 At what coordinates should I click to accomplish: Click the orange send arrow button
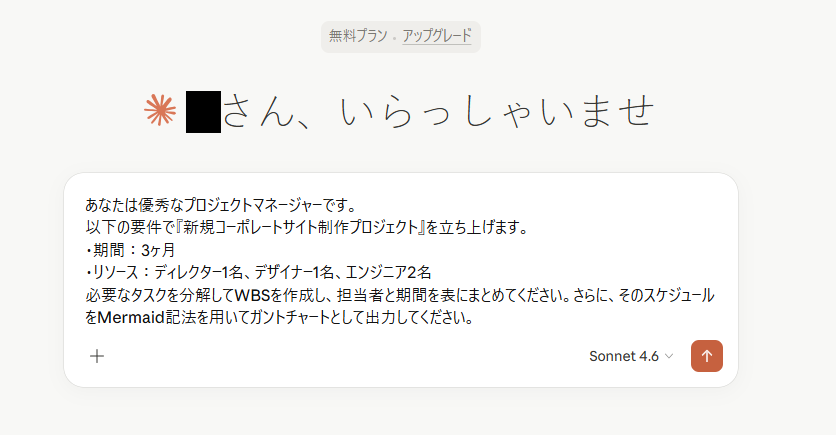[706, 356]
